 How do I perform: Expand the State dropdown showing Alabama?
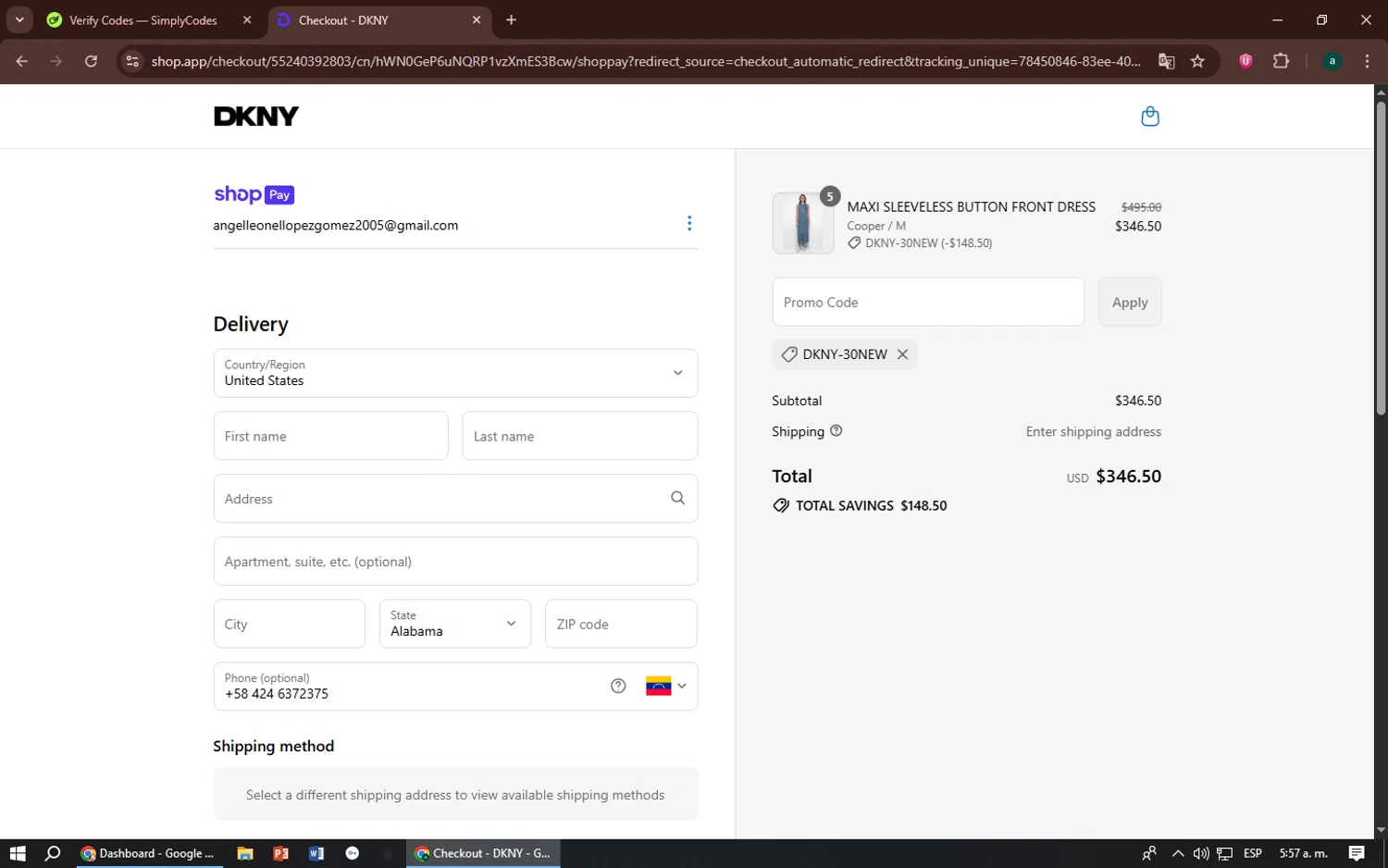coord(455,624)
